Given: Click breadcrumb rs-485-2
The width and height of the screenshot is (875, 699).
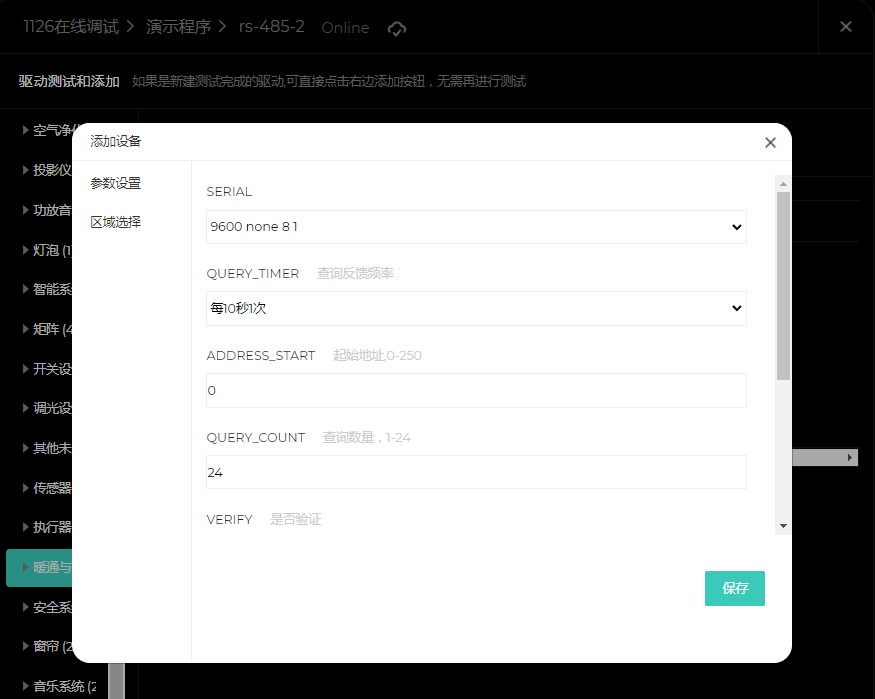Looking at the screenshot, I should 271,27.
